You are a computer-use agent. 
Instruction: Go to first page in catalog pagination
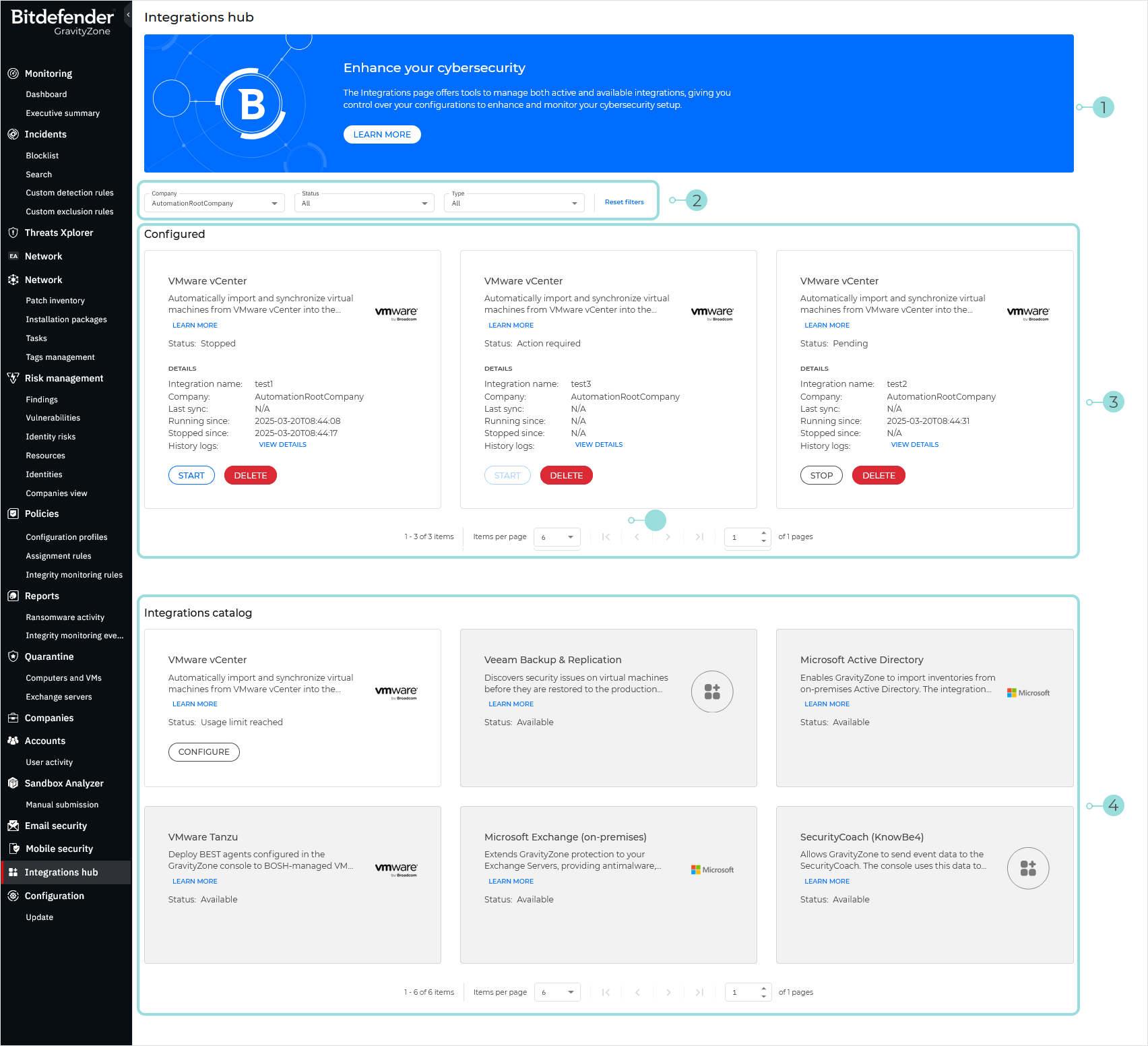coord(606,992)
